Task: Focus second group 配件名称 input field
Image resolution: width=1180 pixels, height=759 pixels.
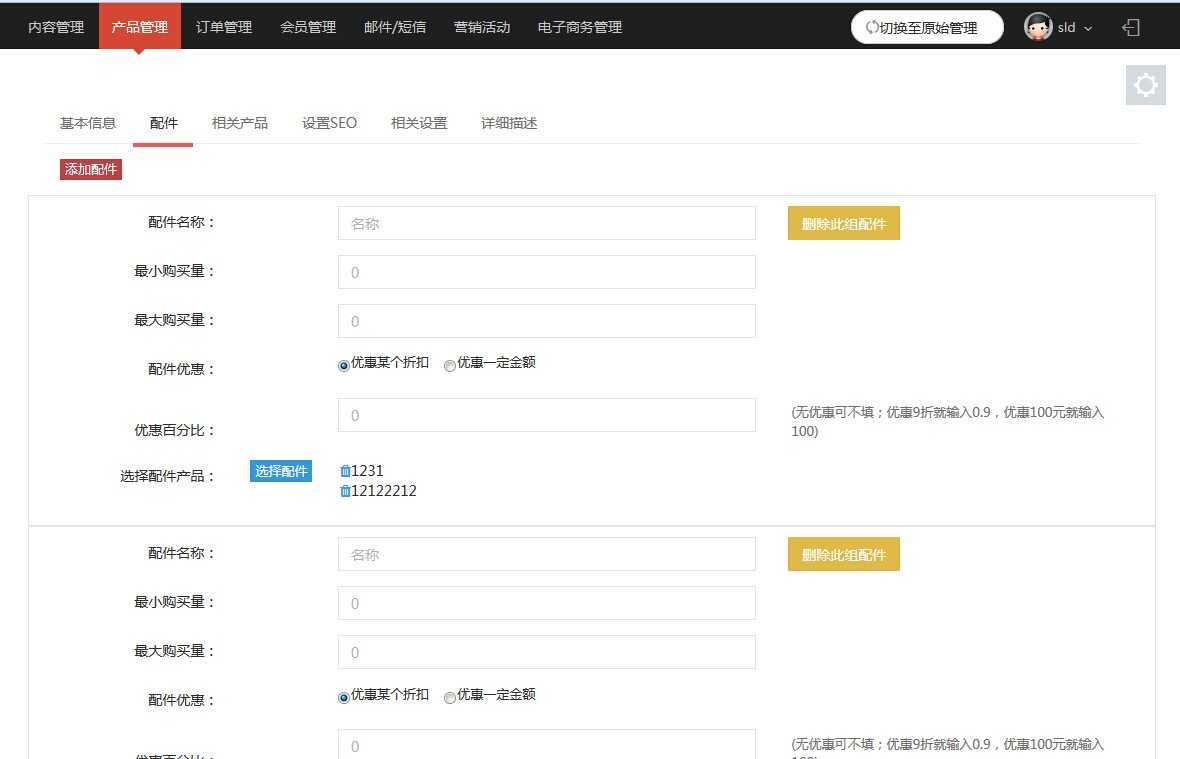Action: coord(546,554)
